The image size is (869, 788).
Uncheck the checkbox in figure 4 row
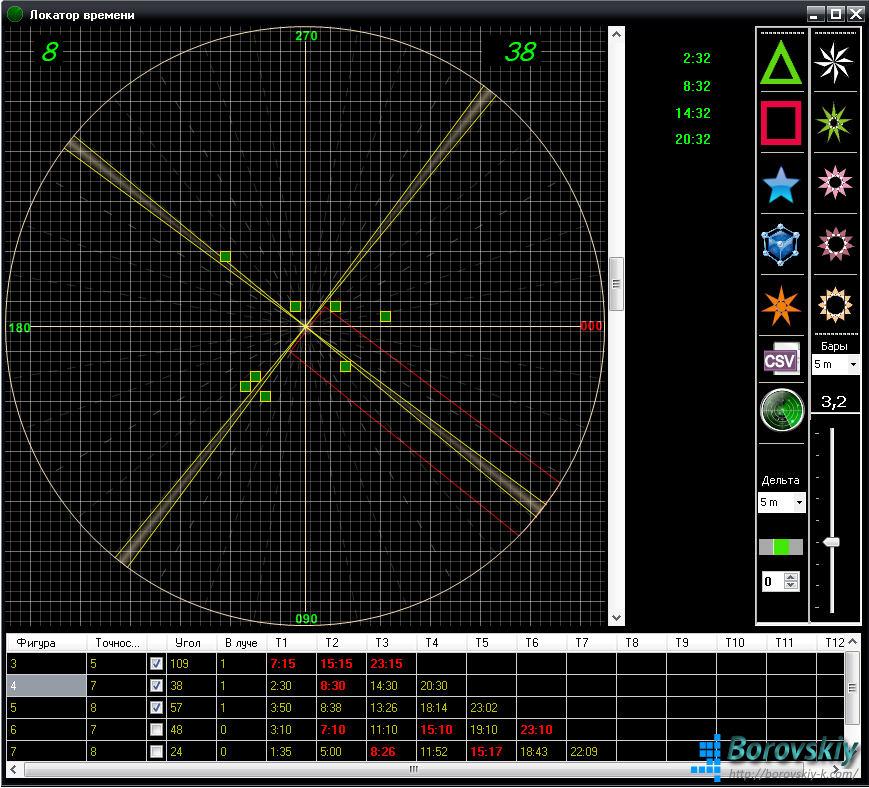(156, 685)
